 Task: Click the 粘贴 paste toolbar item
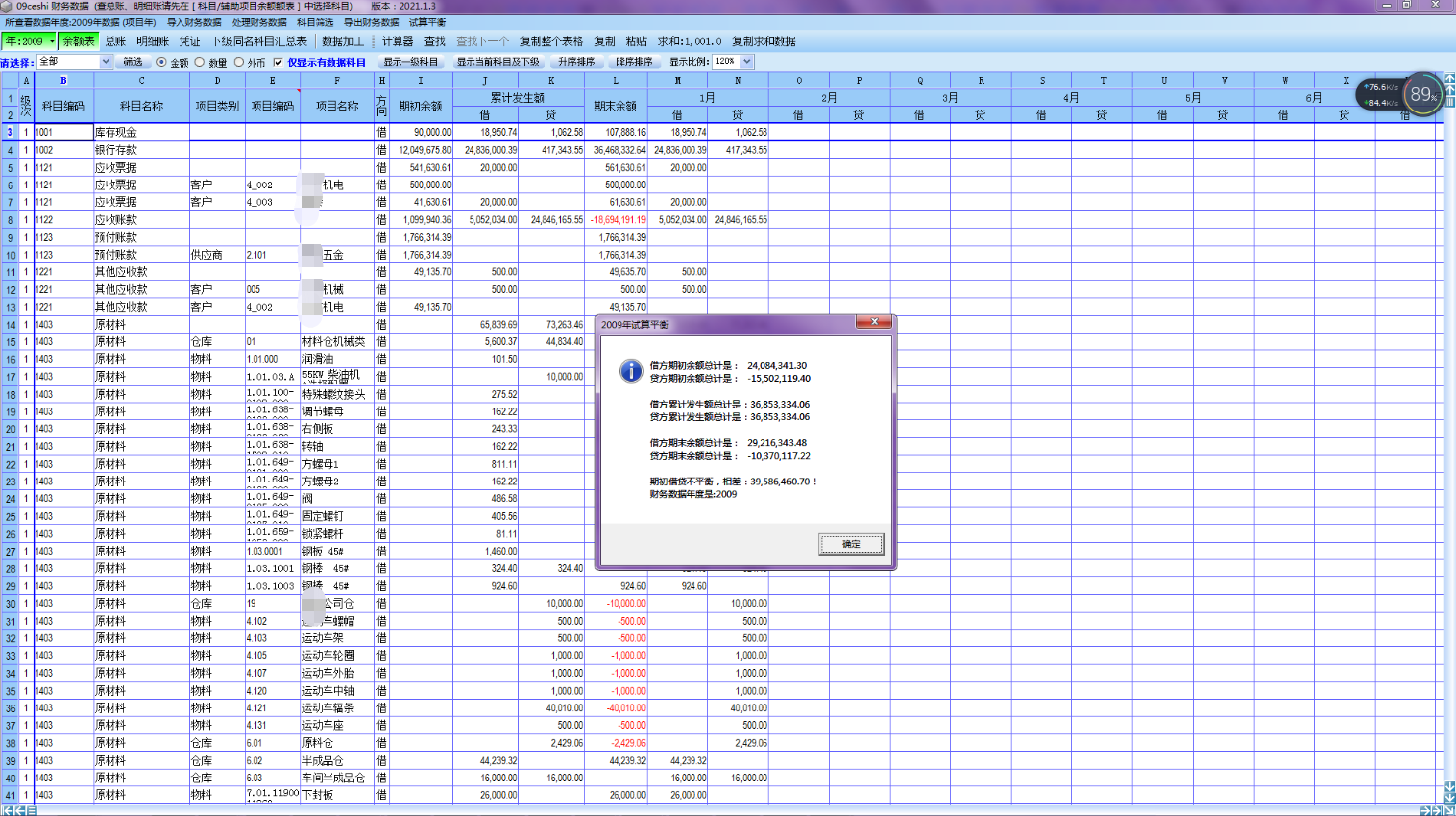(636, 41)
